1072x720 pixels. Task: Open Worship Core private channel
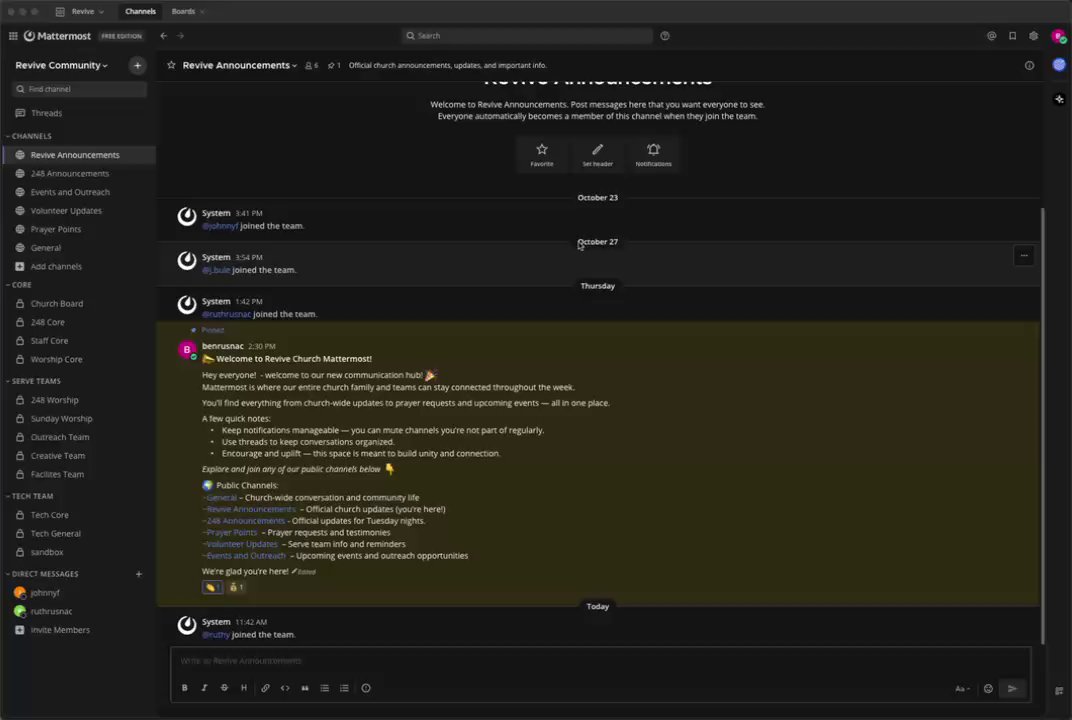click(79, 359)
